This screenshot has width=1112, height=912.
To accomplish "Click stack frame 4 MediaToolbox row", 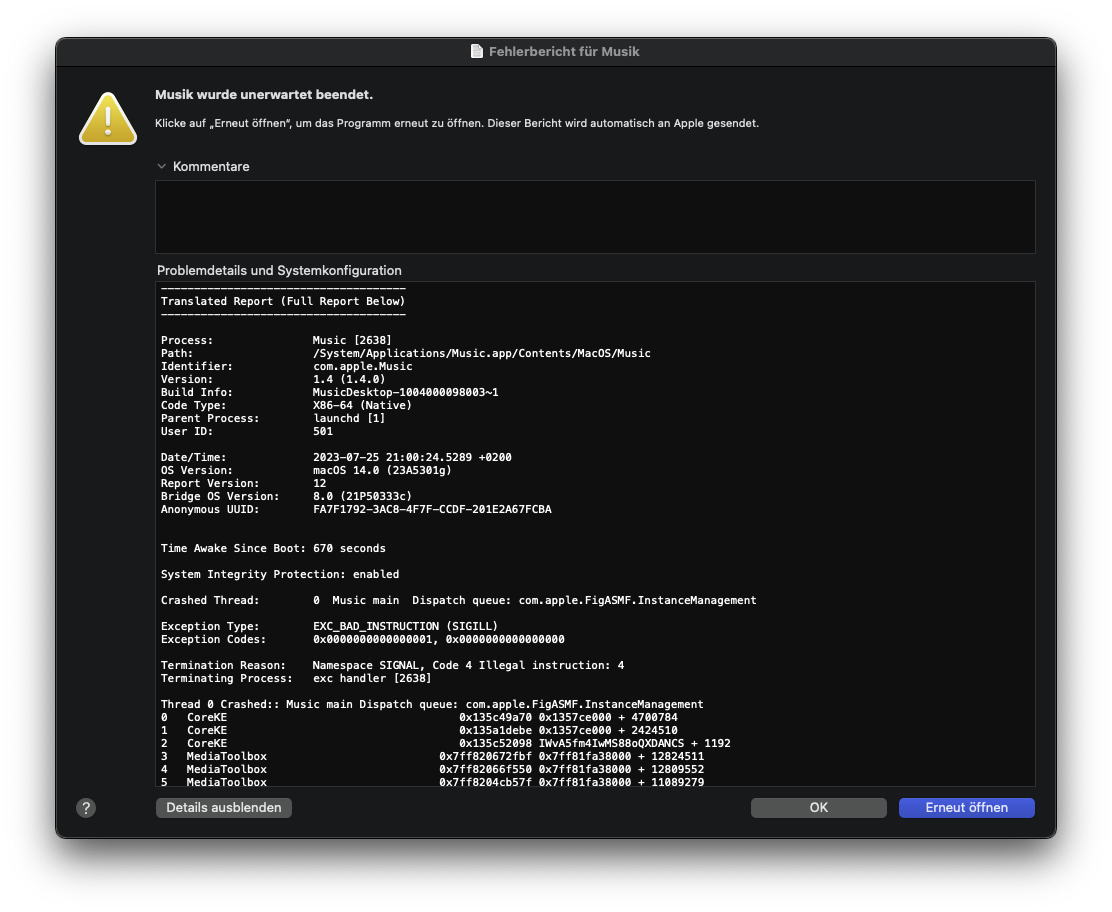I will [x=433, y=769].
